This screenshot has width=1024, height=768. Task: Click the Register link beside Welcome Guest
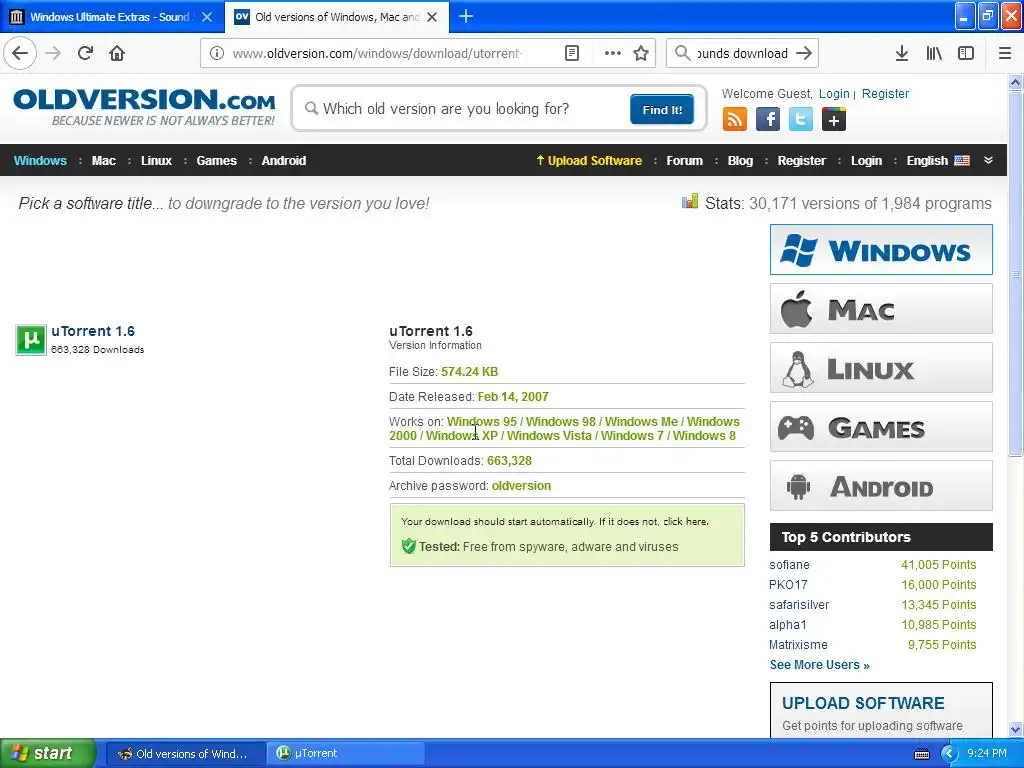click(x=885, y=93)
